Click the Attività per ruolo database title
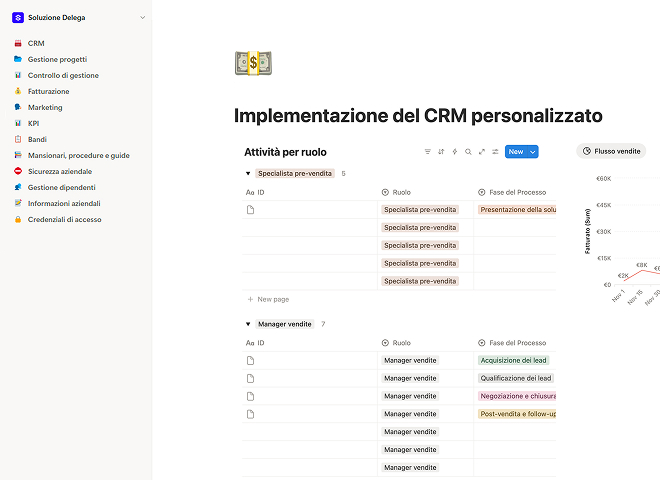 [285, 152]
